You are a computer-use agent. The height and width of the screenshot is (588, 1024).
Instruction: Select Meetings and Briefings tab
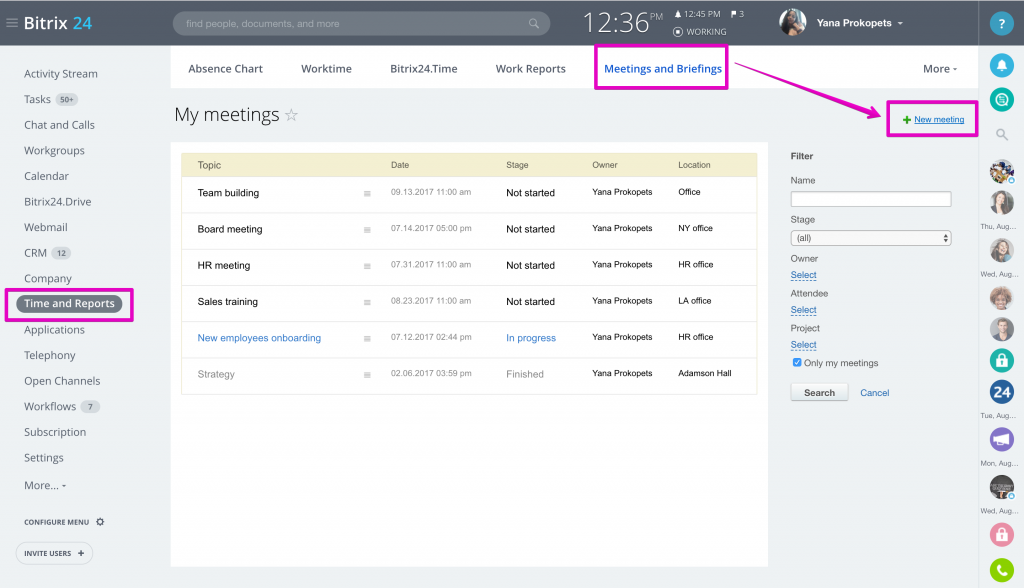[663, 69]
